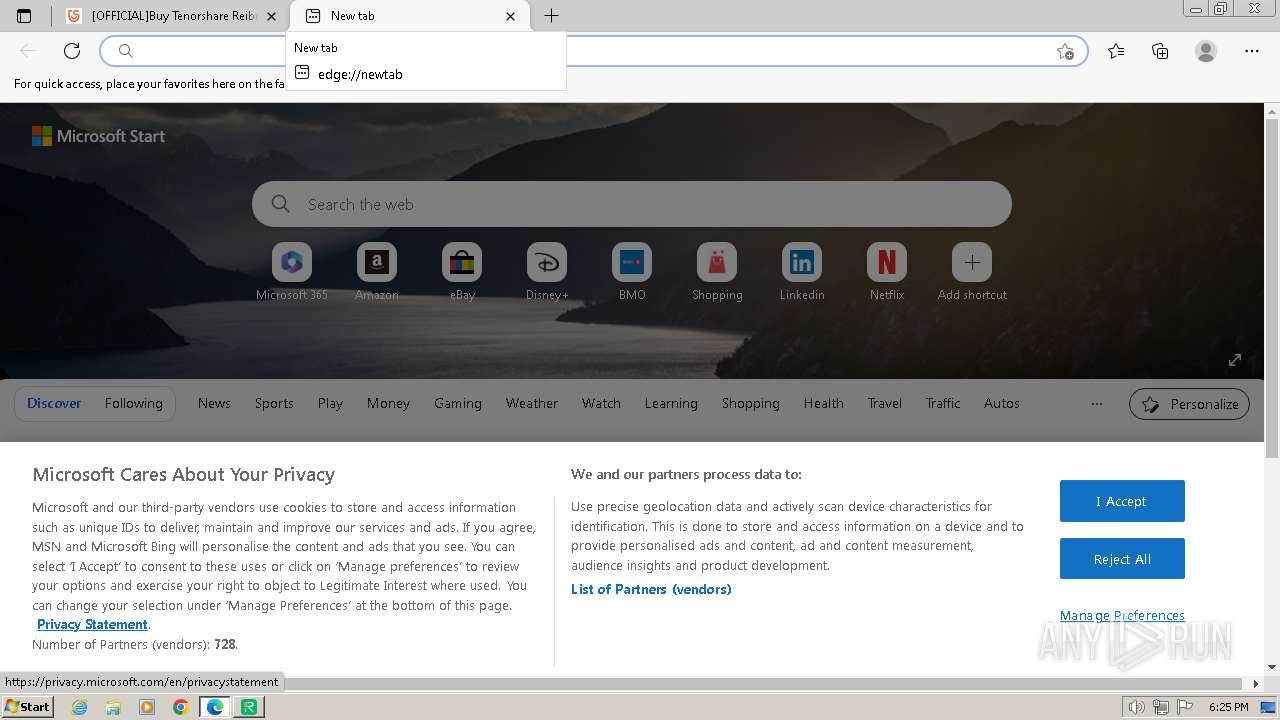Open the Favorites list icon

(x=1116, y=51)
